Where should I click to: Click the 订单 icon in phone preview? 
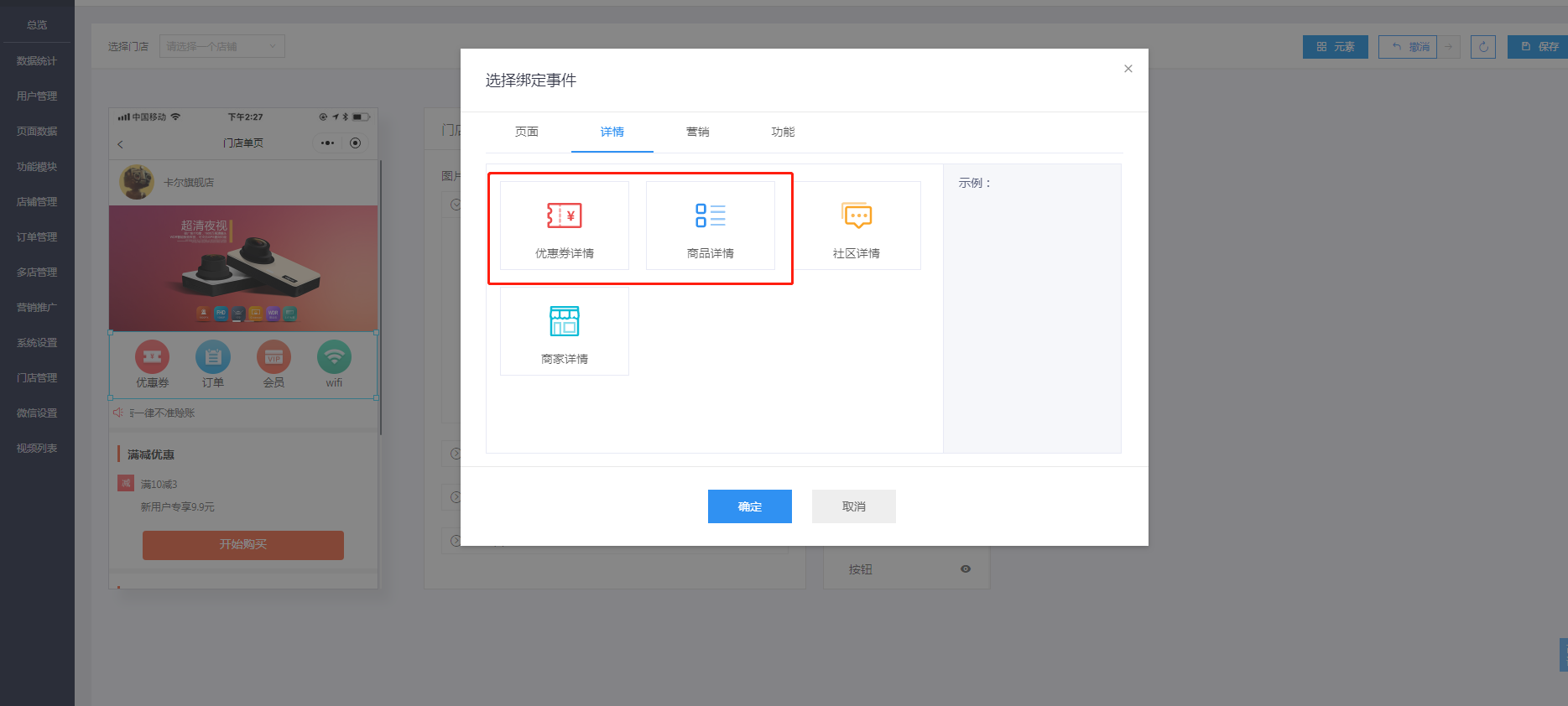(213, 358)
